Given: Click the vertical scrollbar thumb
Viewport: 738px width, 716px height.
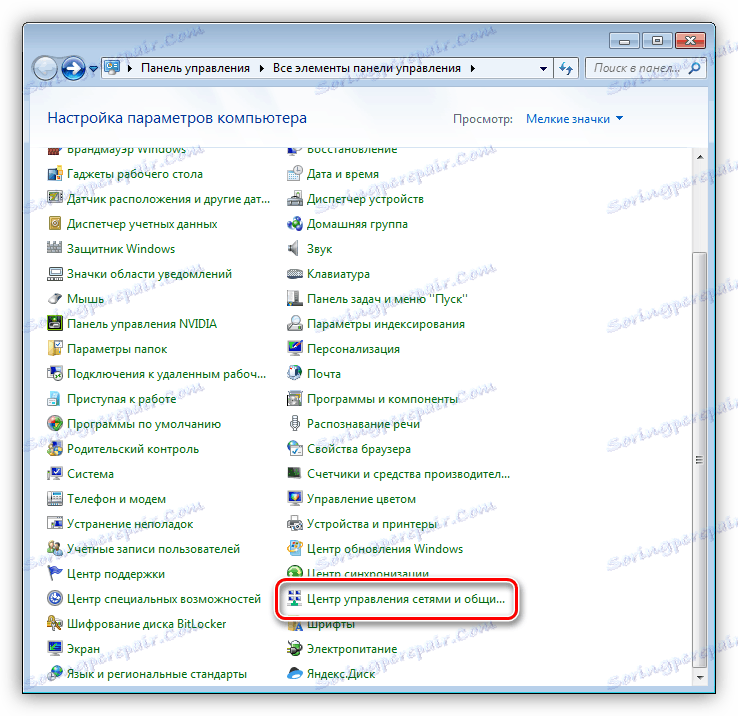Looking at the screenshot, I should [700, 459].
